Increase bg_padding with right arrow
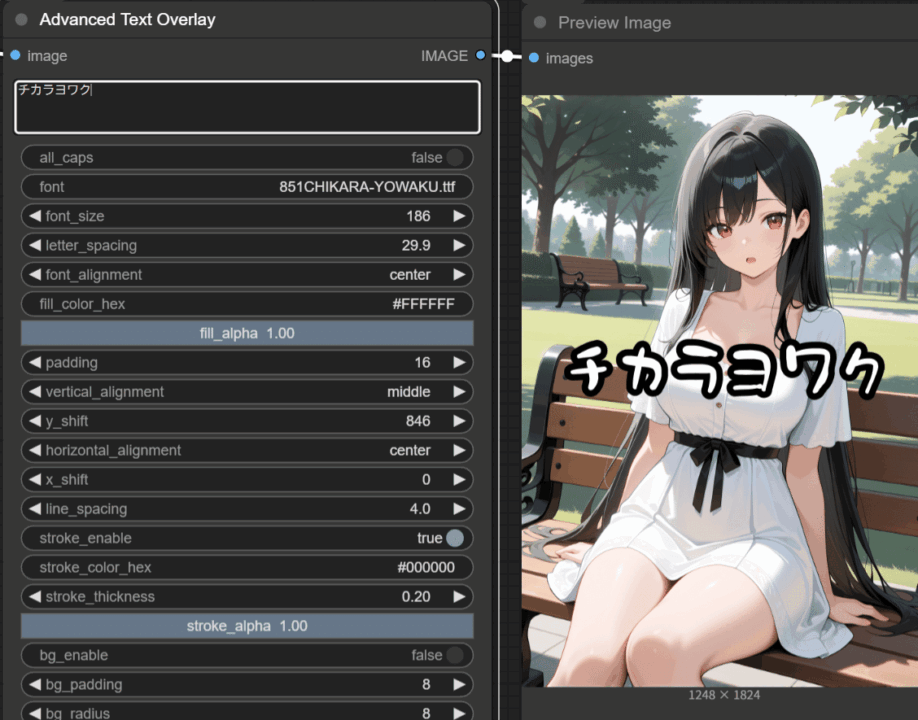The image size is (918, 720). pyautogui.click(x=460, y=684)
